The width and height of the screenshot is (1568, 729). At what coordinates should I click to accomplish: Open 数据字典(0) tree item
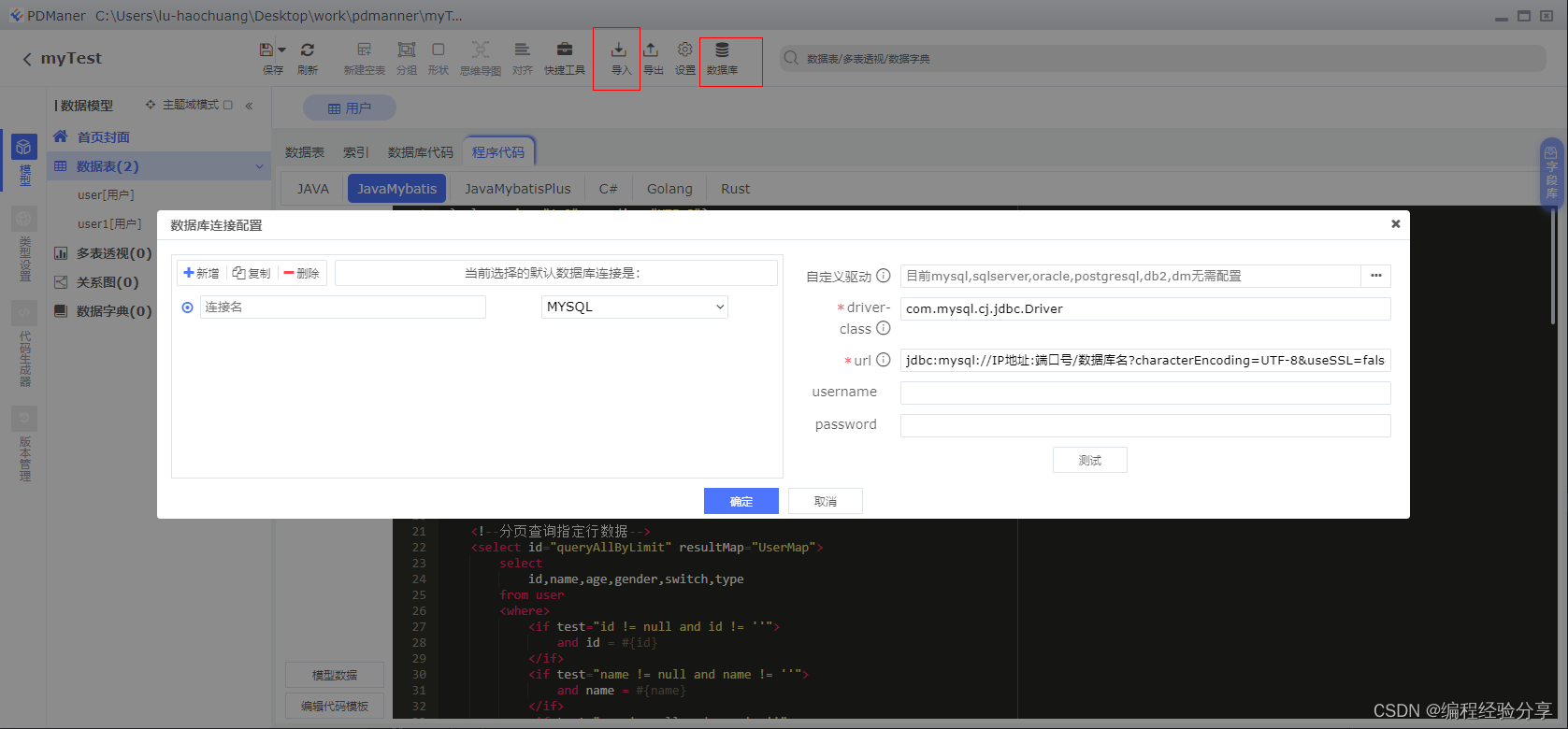click(113, 311)
